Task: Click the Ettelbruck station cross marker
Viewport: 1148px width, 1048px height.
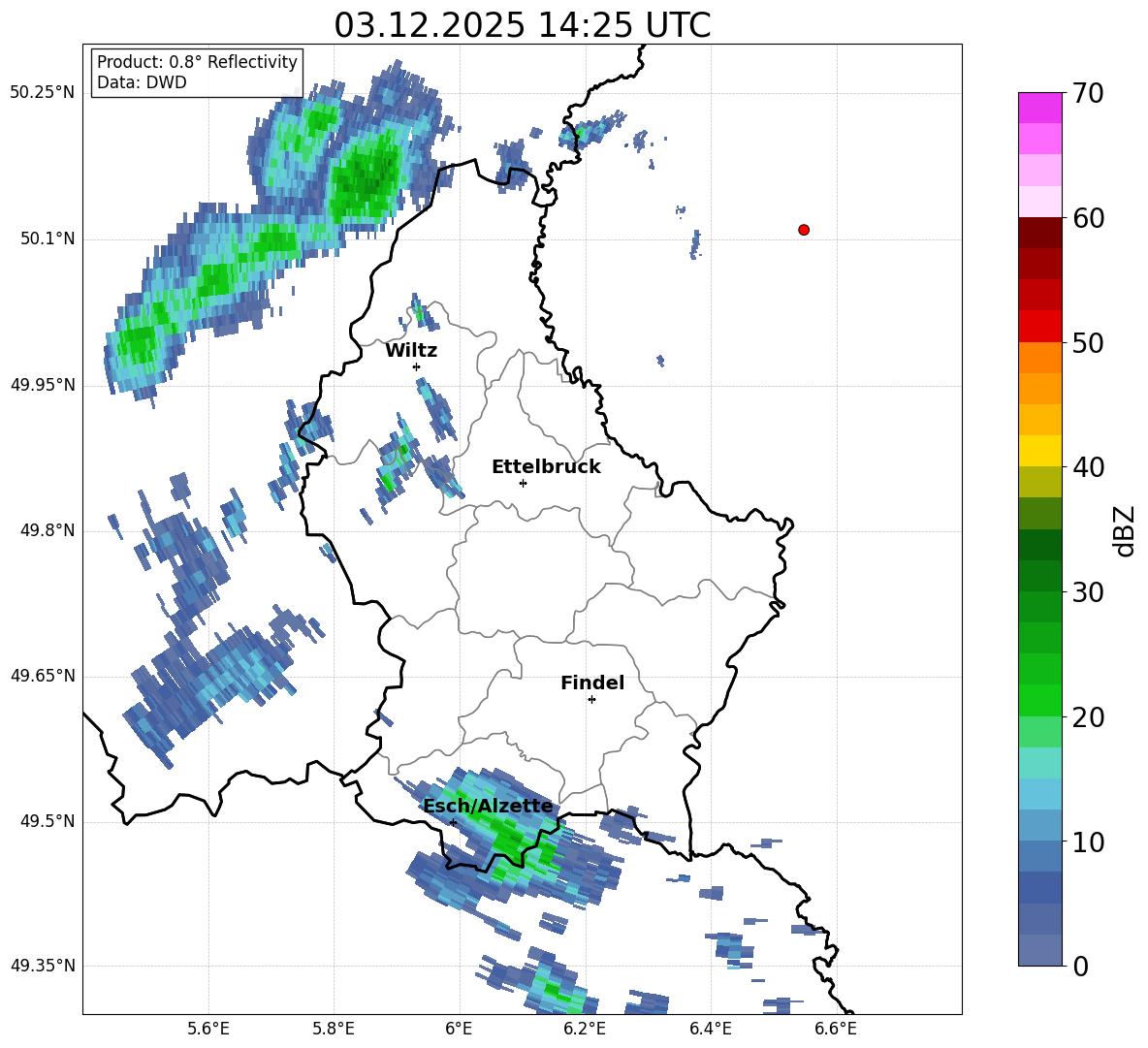Action: [x=523, y=483]
